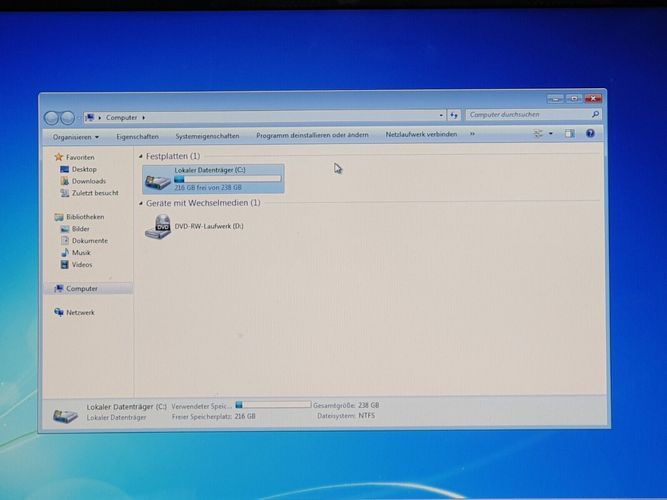667x500 pixels.
Task: Click the used space bar in details pane
Action: [x=273, y=405]
